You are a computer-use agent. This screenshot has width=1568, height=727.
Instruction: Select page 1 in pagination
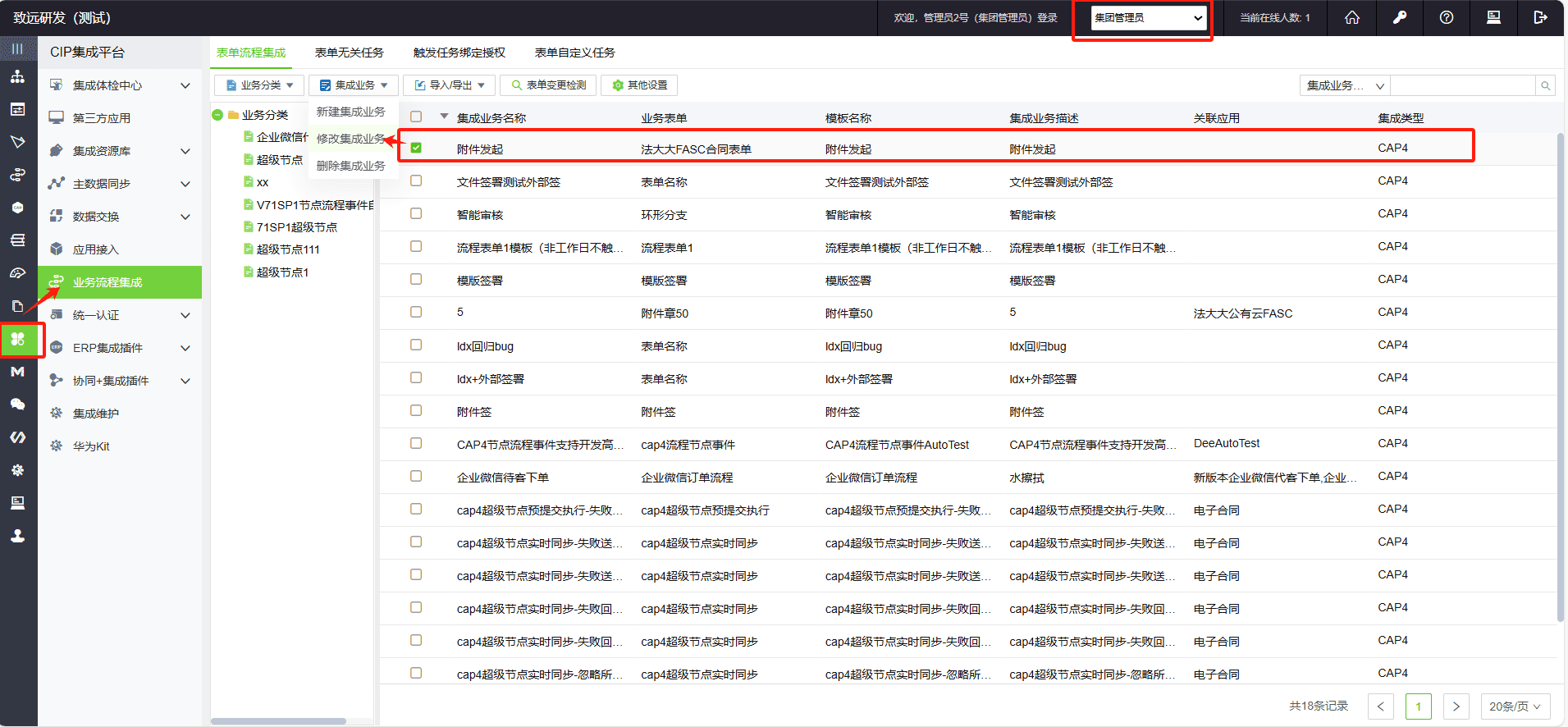click(x=1419, y=706)
